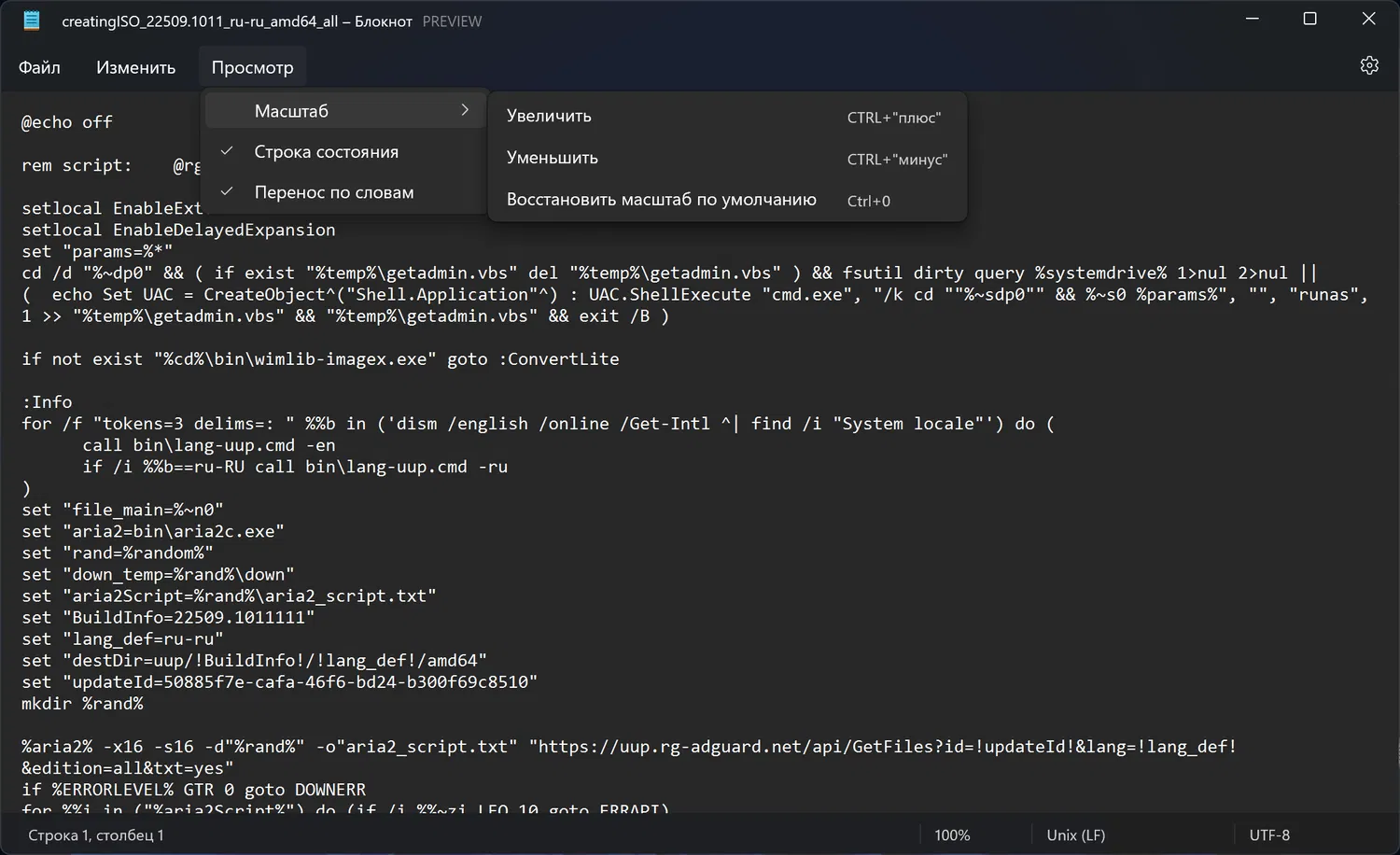This screenshot has width=1400, height=855.
Task: Click the checkmark next to Строка состояния
Action: (227, 151)
